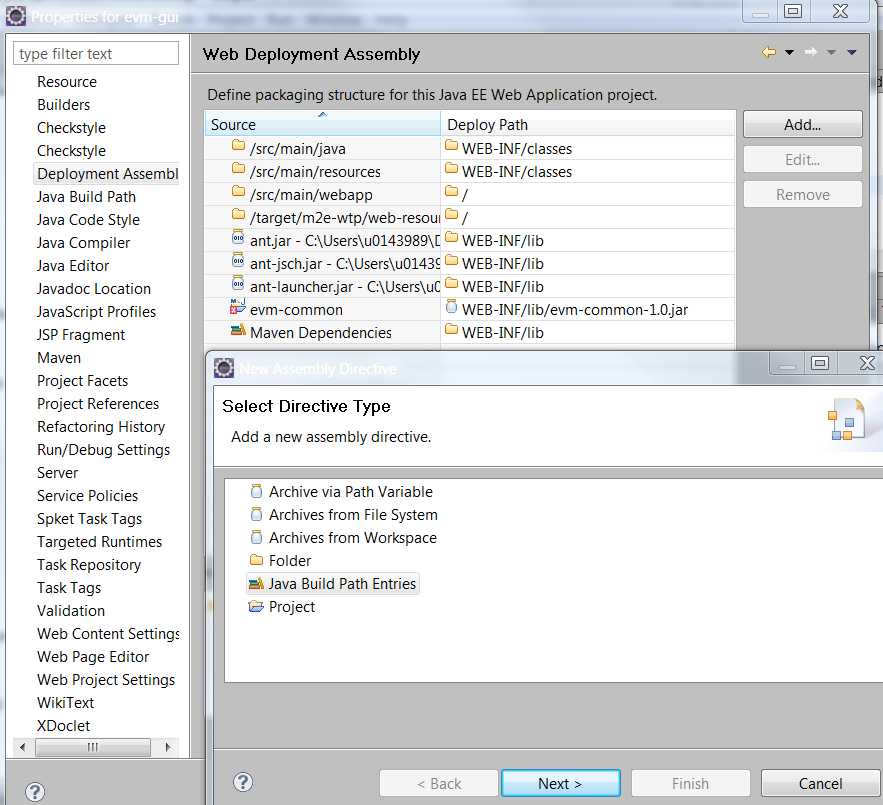The height and width of the screenshot is (805, 883).
Task: Open the Project References page
Action: [98, 404]
